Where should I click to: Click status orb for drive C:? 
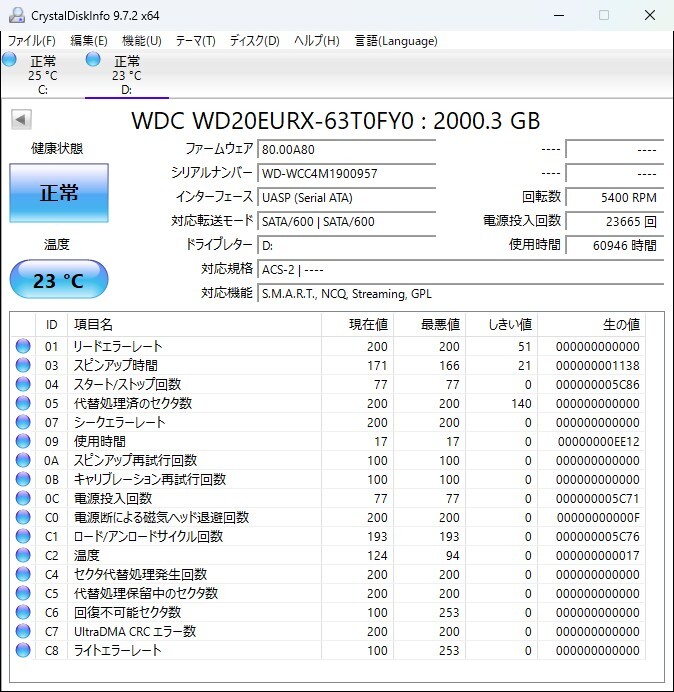point(10,60)
